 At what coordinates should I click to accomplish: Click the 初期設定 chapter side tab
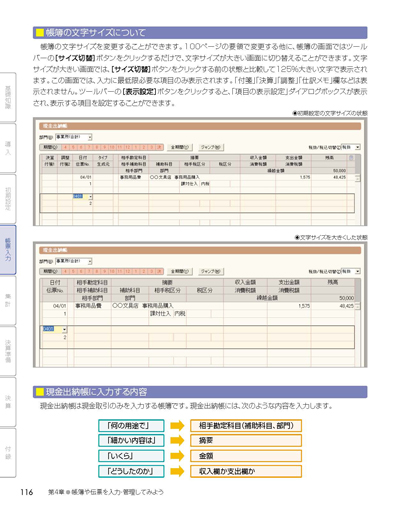(x=8, y=199)
